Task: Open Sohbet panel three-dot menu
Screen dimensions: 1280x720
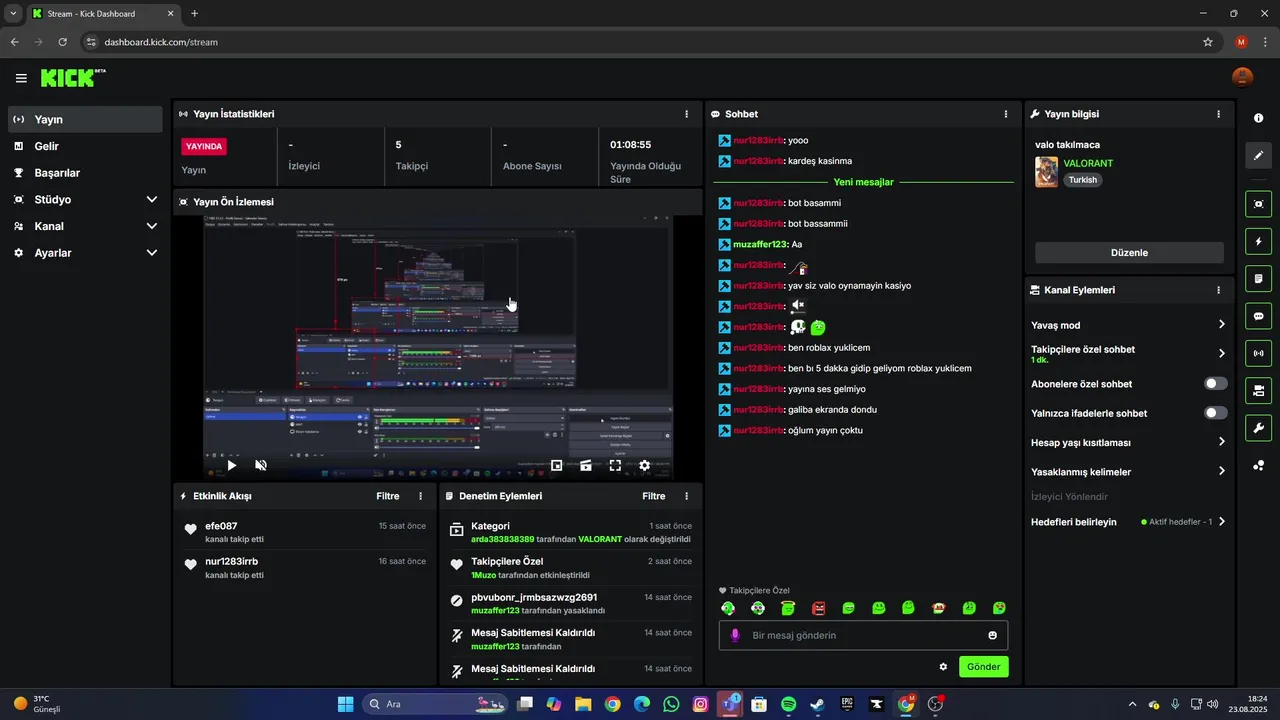Action: coord(1006,114)
